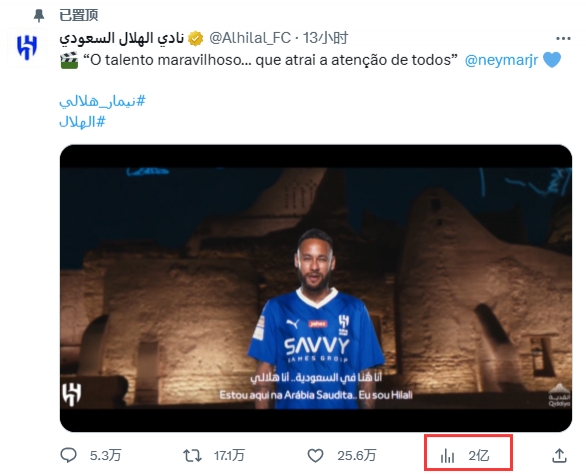Open the @Alhilal_FC handle
The image size is (586, 476).
click(x=250, y=38)
